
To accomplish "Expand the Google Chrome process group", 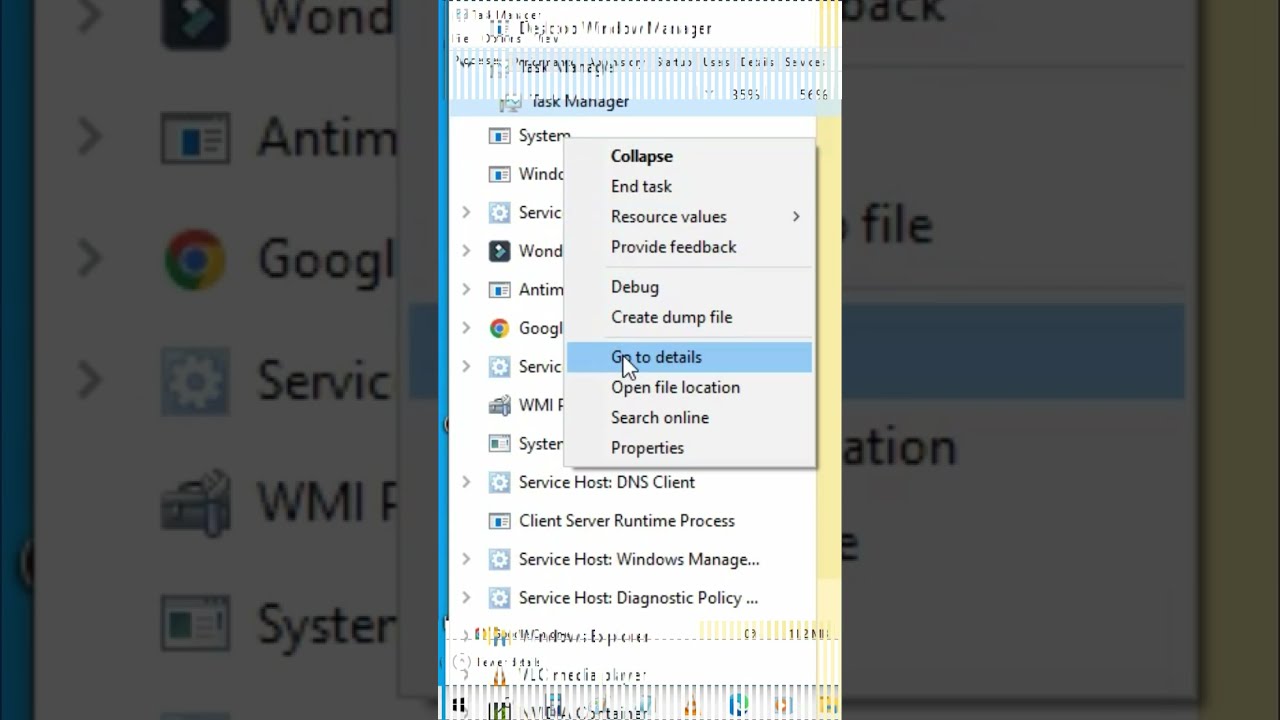I will tap(466, 328).
